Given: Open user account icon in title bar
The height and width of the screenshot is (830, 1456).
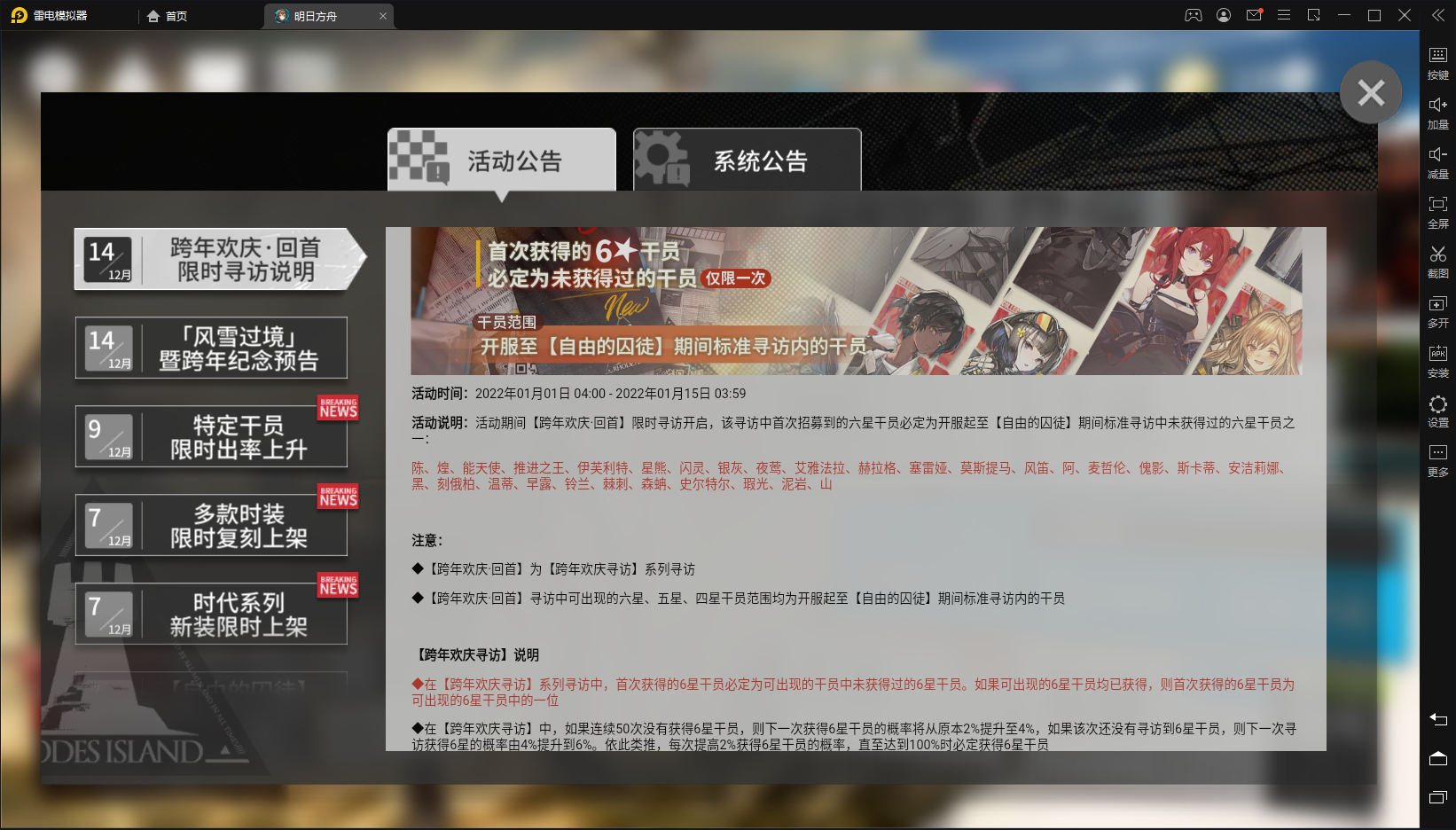Looking at the screenshot, I should tap(1224, 15).
